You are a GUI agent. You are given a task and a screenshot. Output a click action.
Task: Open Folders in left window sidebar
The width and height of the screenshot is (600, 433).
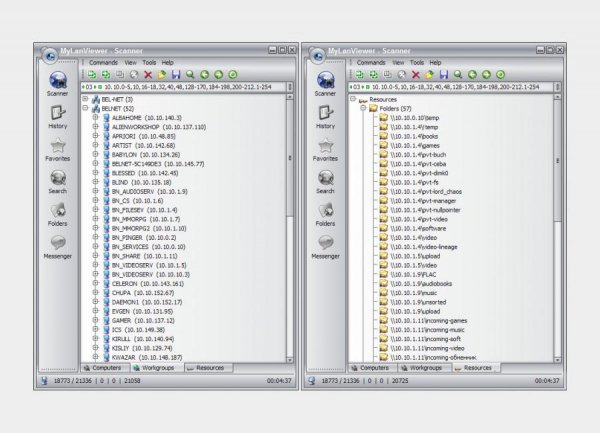[57, 215]
